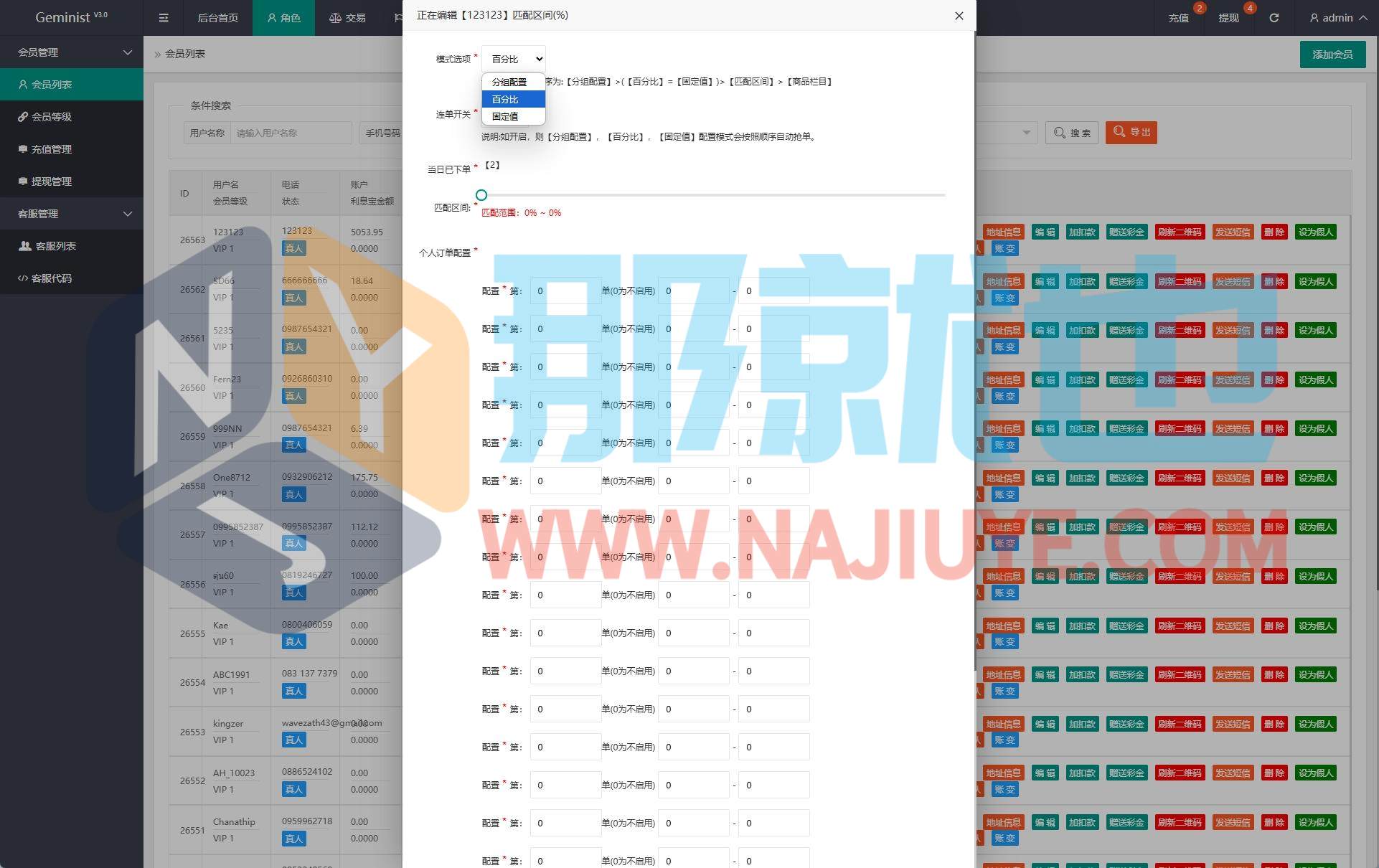The image size is (1379, 868).
Task: Click the orange 导出 export button
Action: [1131, 133]
